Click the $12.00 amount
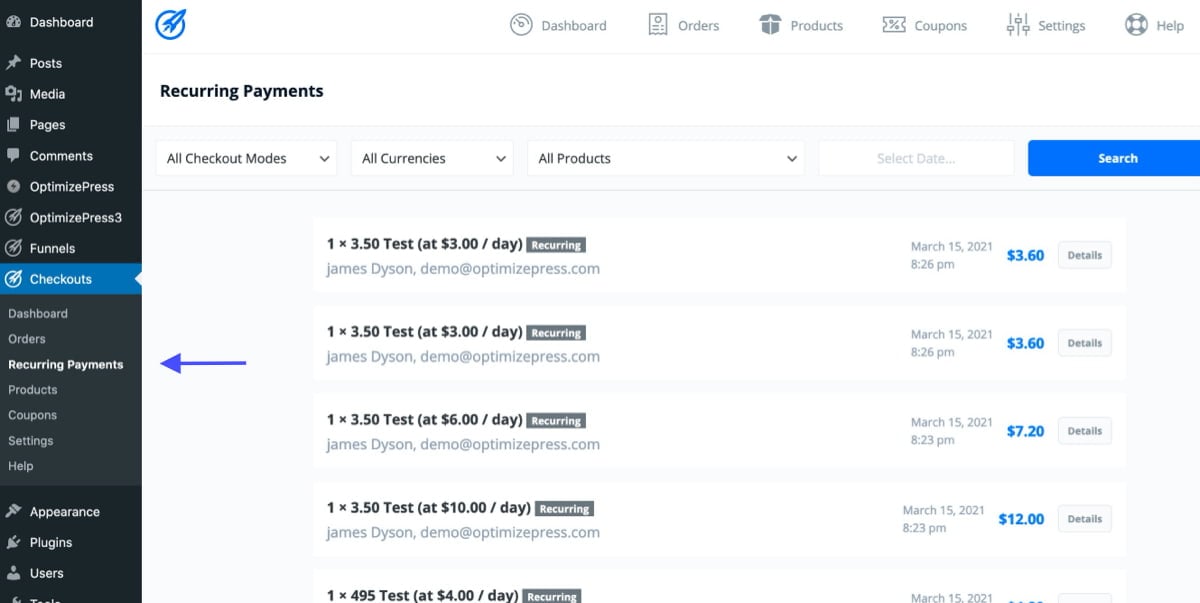Screen dimensions: 1200x603 [x=1021, y=519]
